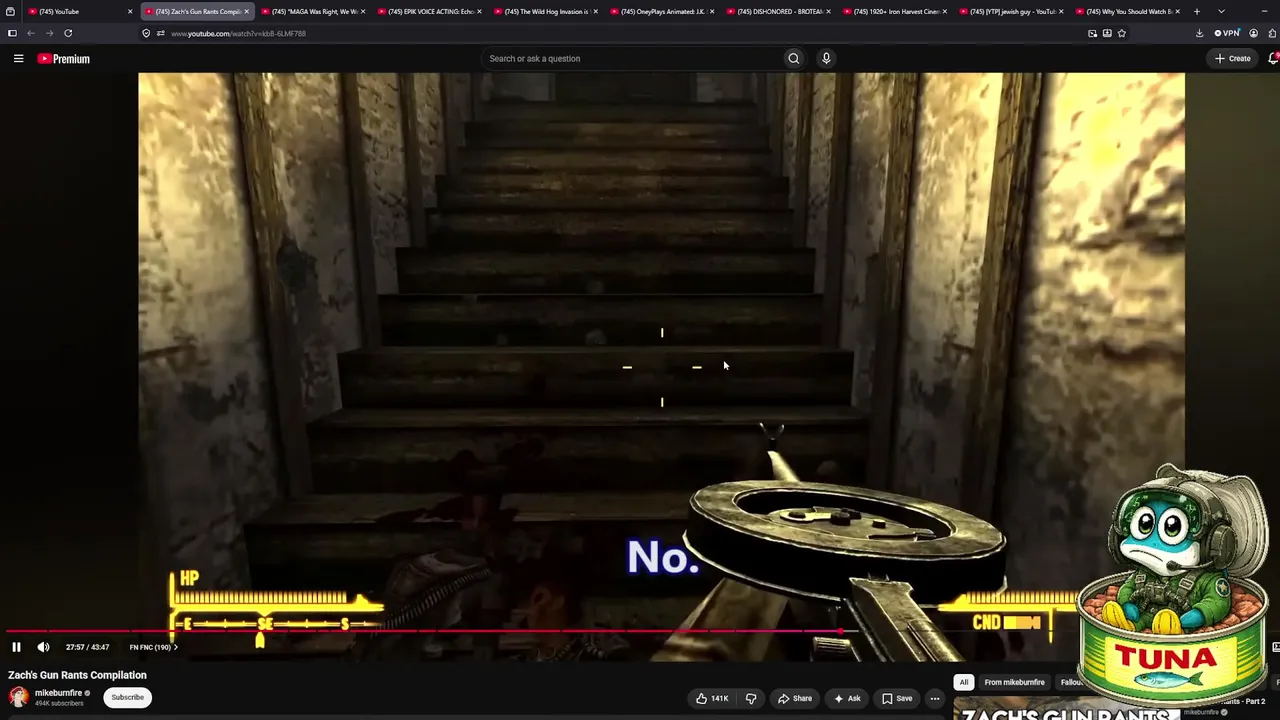Close the '[YTP] jewish guy' browser tab
Image resolution: width=1280 pixels, height=720 pixels.
pyautogui.click(x=1062, y=11)
